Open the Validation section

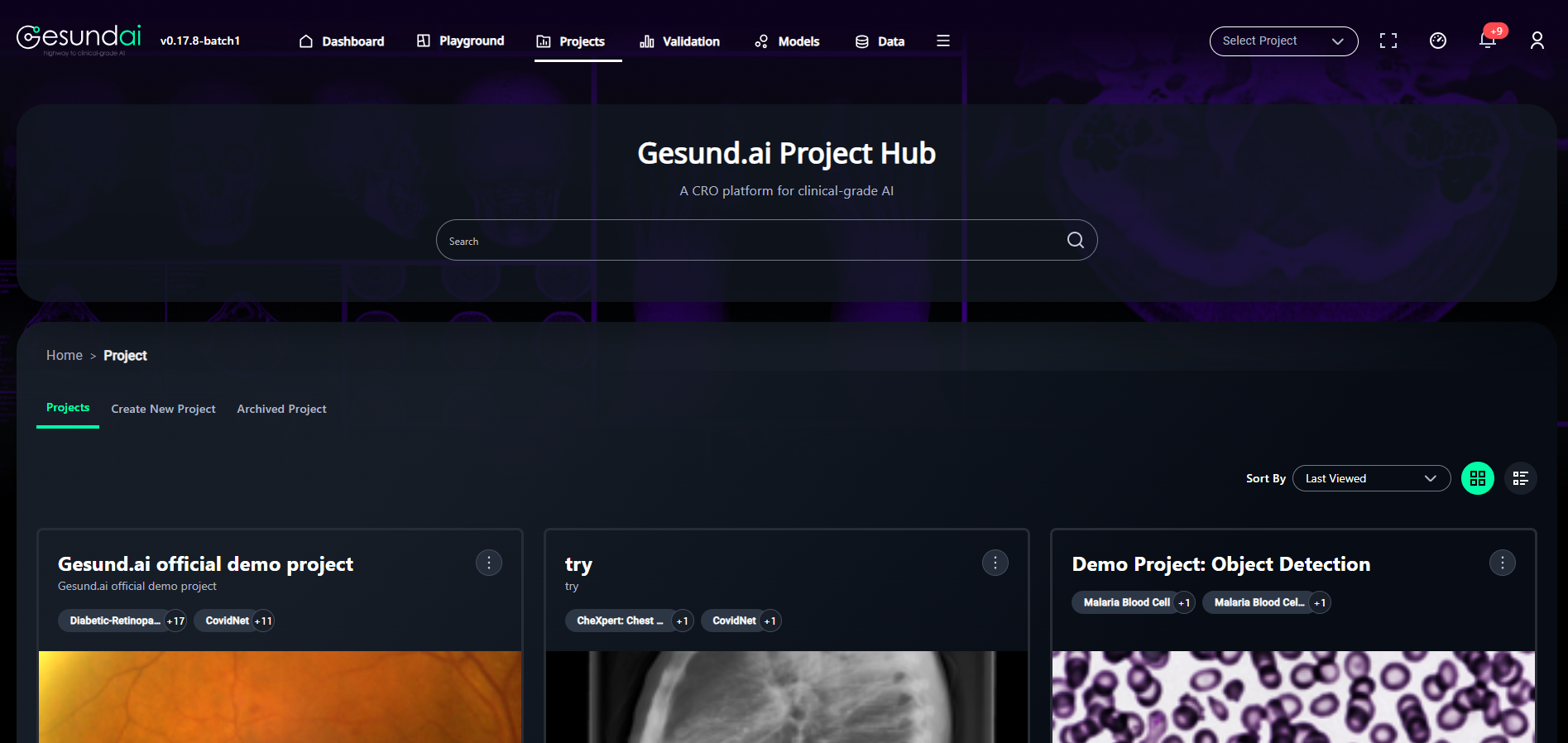point(679,41)
